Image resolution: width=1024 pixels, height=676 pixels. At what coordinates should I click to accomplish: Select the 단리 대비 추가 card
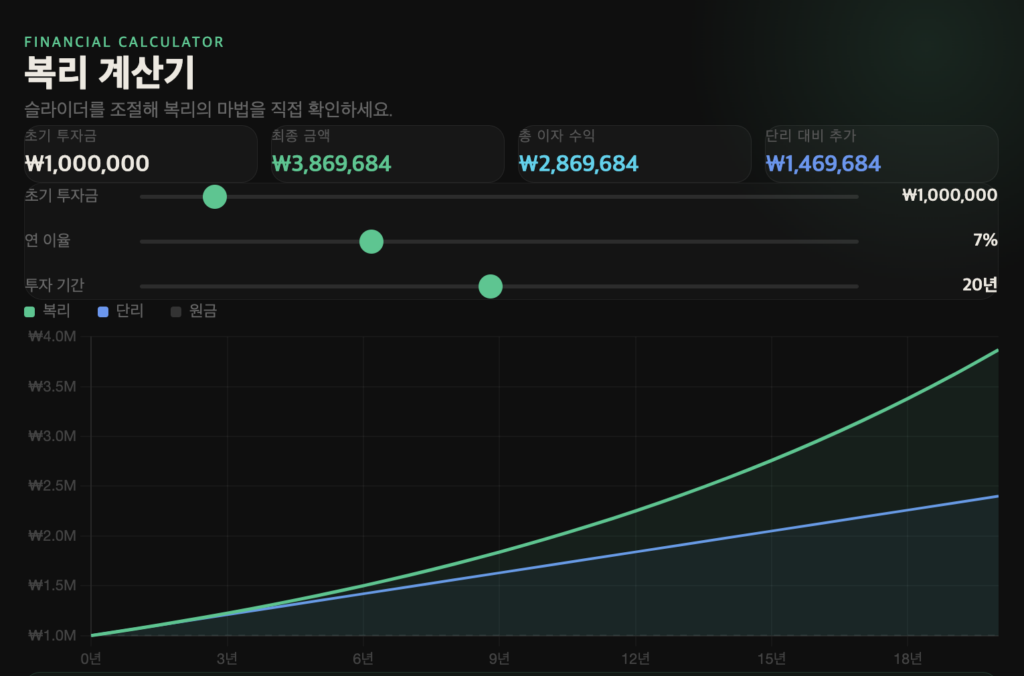(881, 154)
